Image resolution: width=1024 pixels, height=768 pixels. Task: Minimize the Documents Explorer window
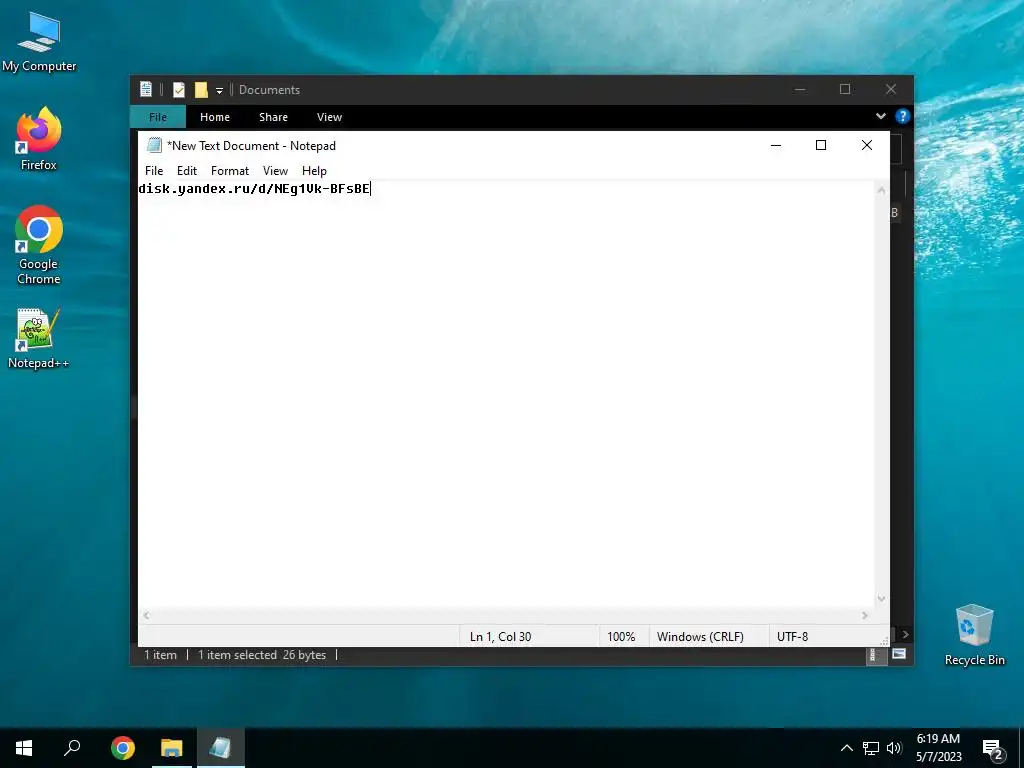click(x=800, y=89)
